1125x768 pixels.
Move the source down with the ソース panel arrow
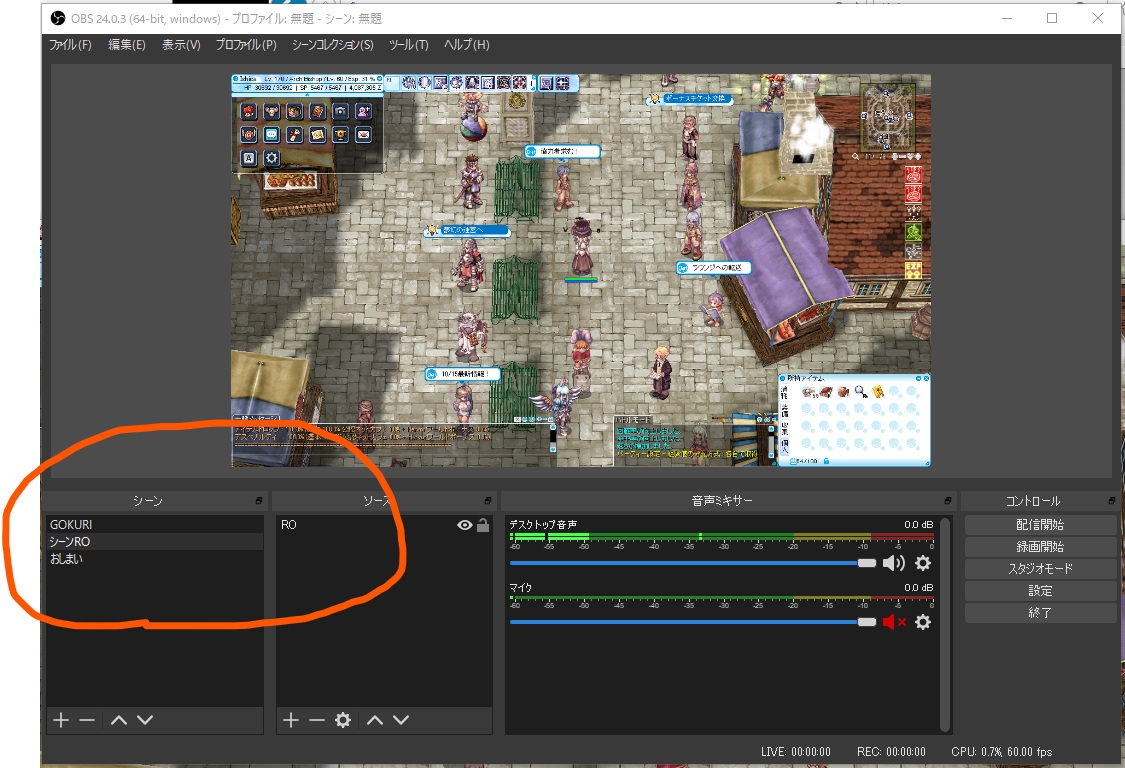pos(401,720)
